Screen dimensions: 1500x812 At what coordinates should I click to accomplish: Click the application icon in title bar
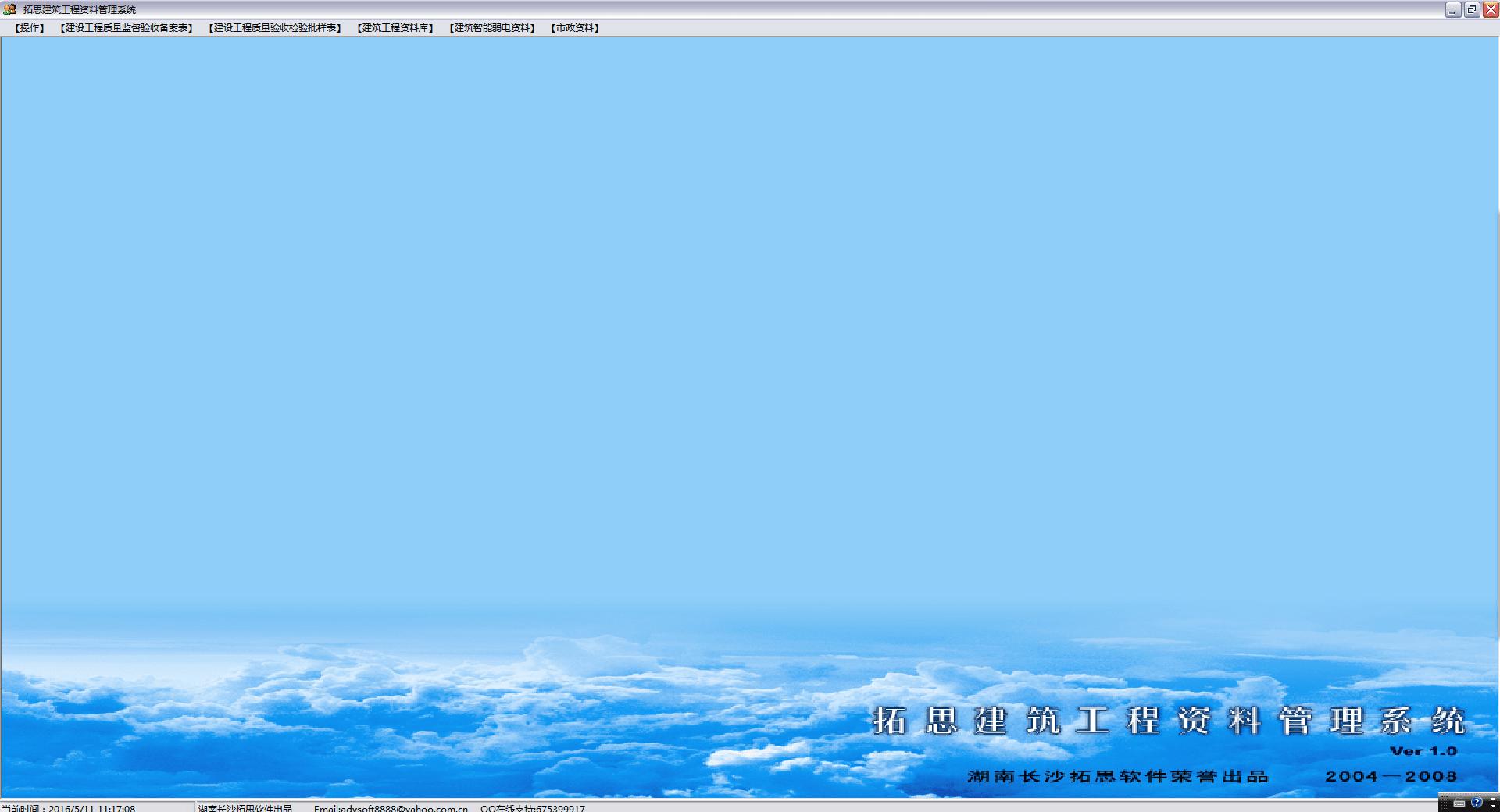point(9,9)
